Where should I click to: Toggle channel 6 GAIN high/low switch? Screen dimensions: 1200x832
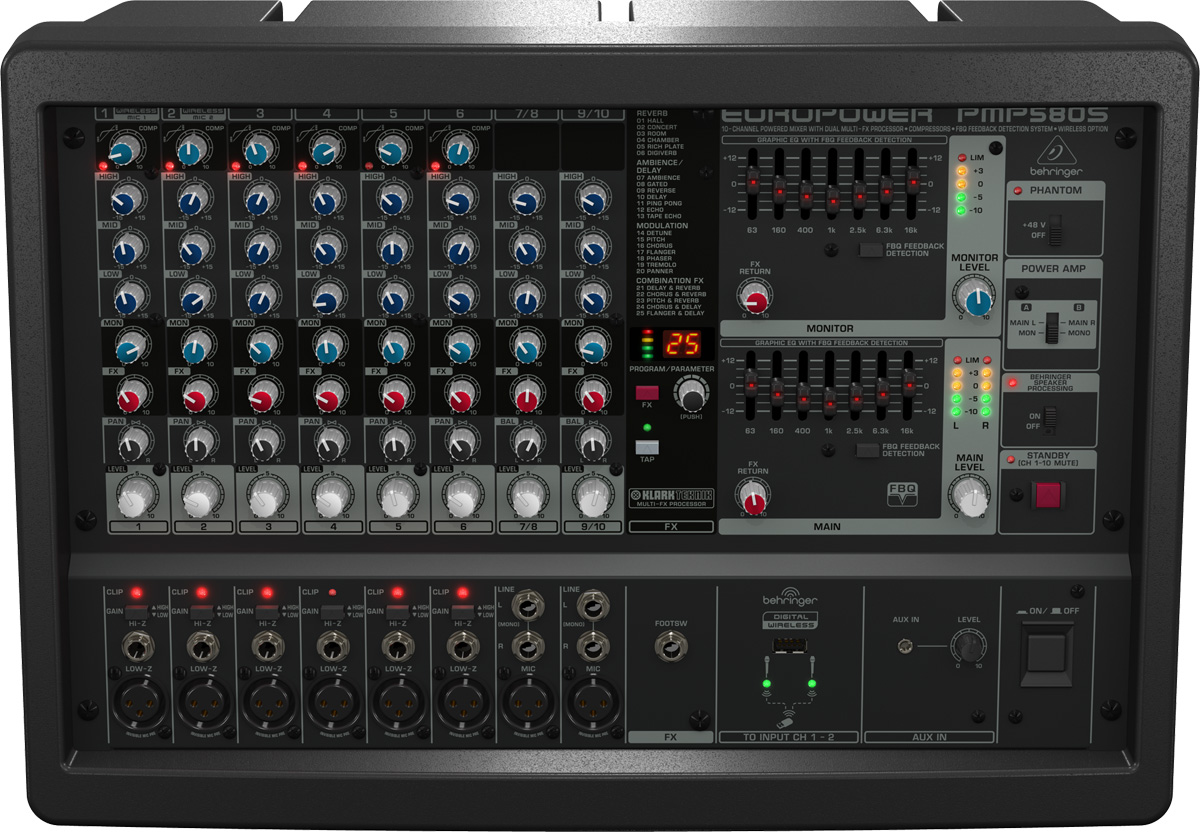click(461, 610)
